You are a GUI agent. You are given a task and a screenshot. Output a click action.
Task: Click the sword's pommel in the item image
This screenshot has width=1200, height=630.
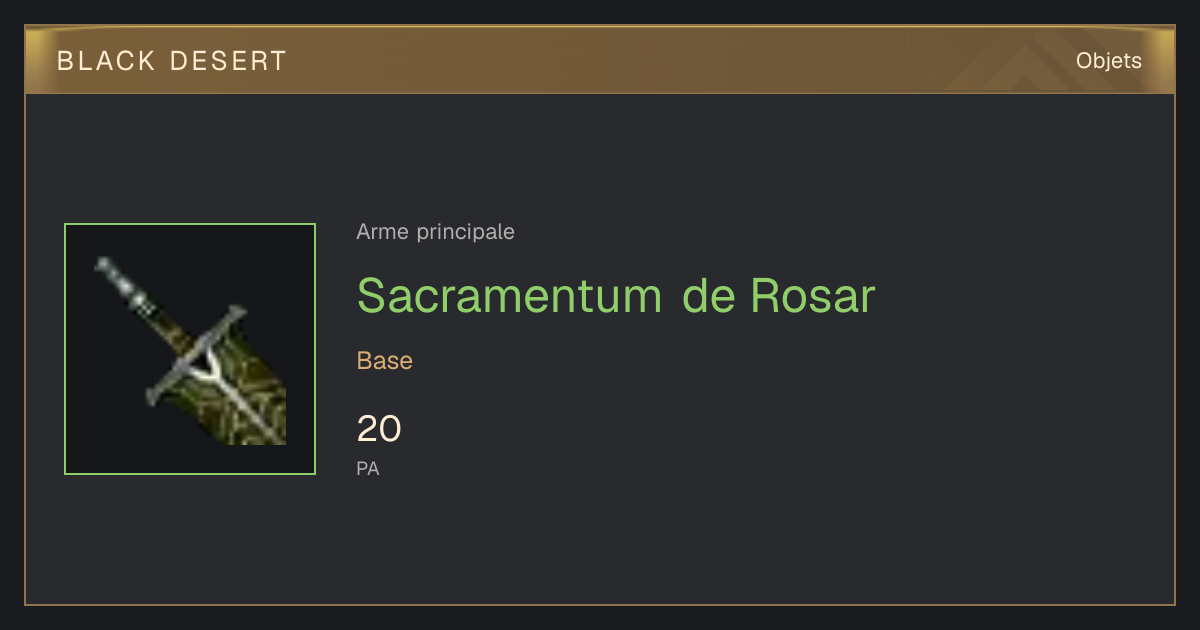tap(104, 267)
